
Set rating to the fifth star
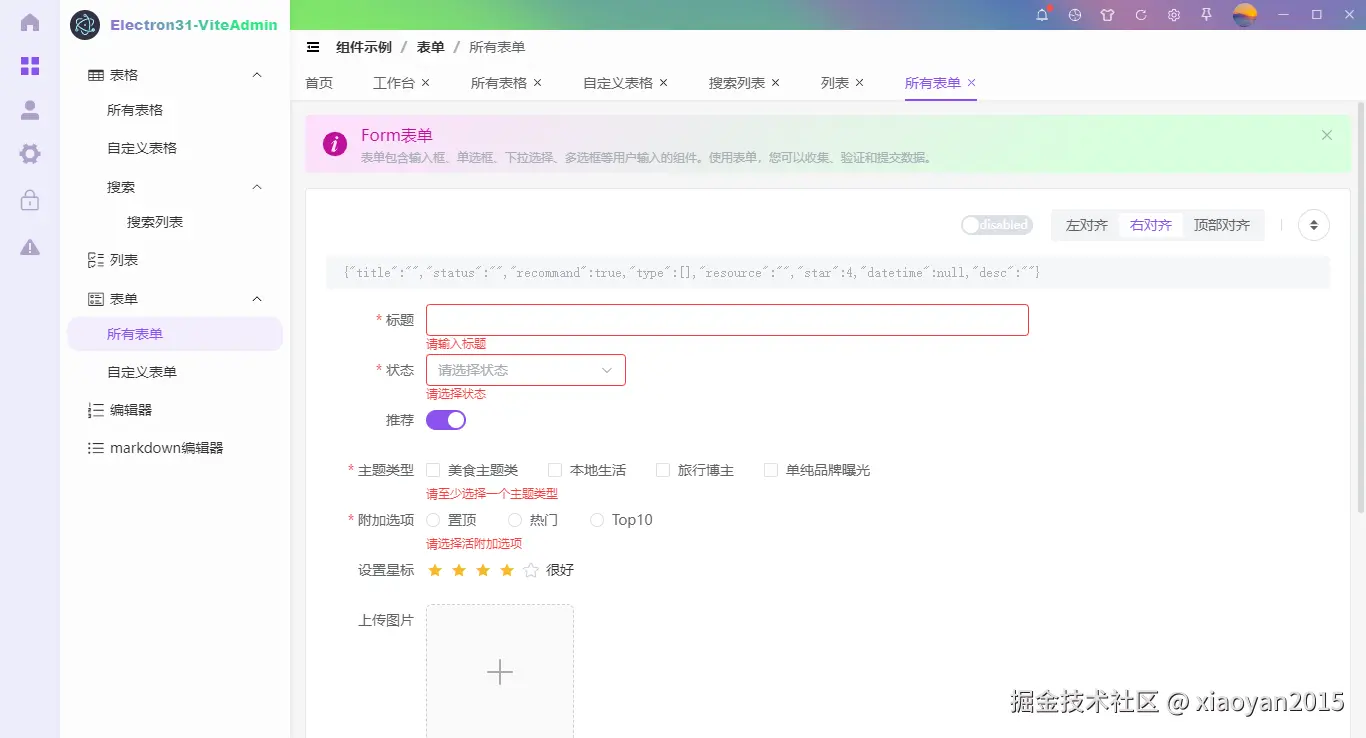pos(531,570)
